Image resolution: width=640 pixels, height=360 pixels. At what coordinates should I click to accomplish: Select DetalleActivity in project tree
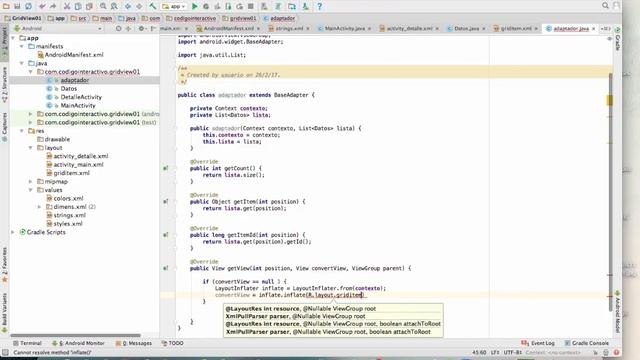81,97
